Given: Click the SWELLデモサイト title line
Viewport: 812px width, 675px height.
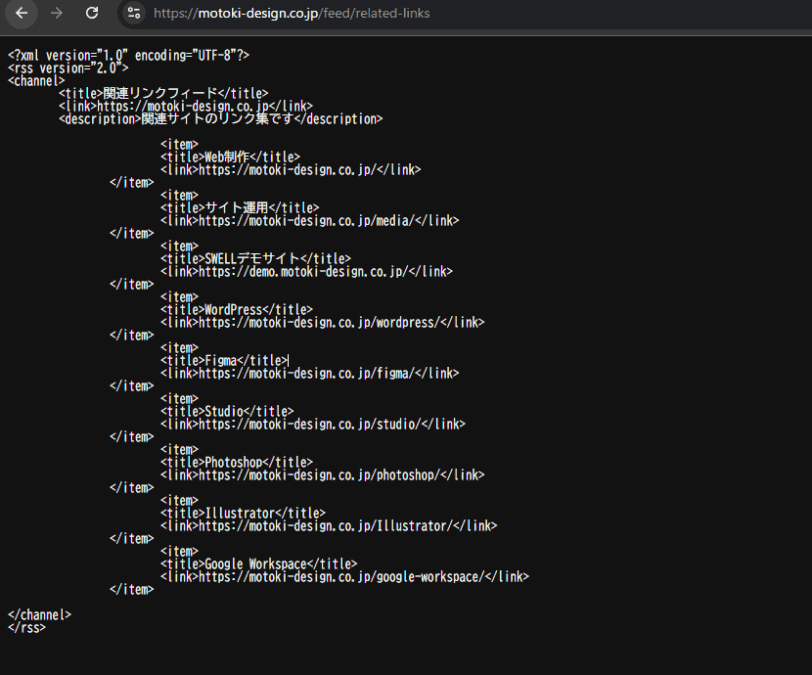Looking at the screenshot, I should (x=255, y=259).
